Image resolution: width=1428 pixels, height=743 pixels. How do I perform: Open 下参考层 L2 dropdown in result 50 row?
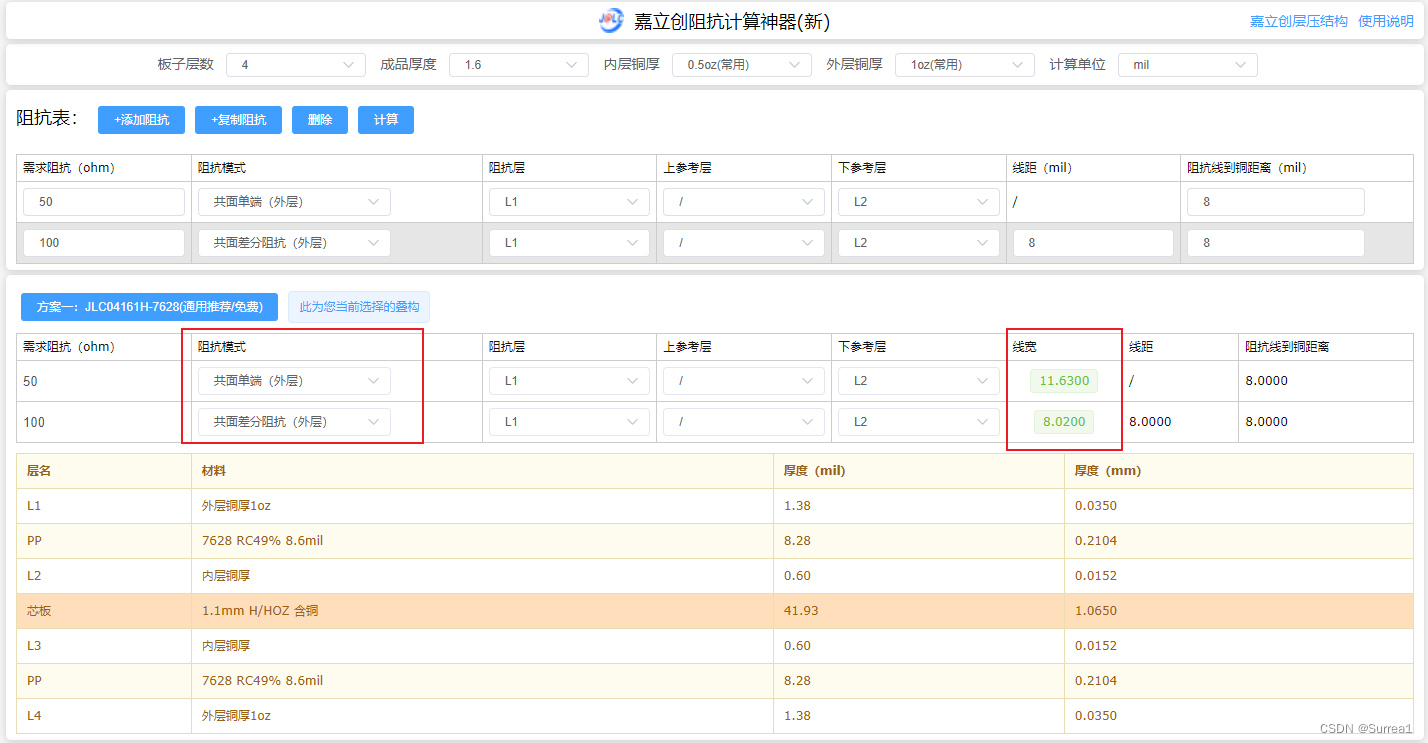tap(919, 381)
